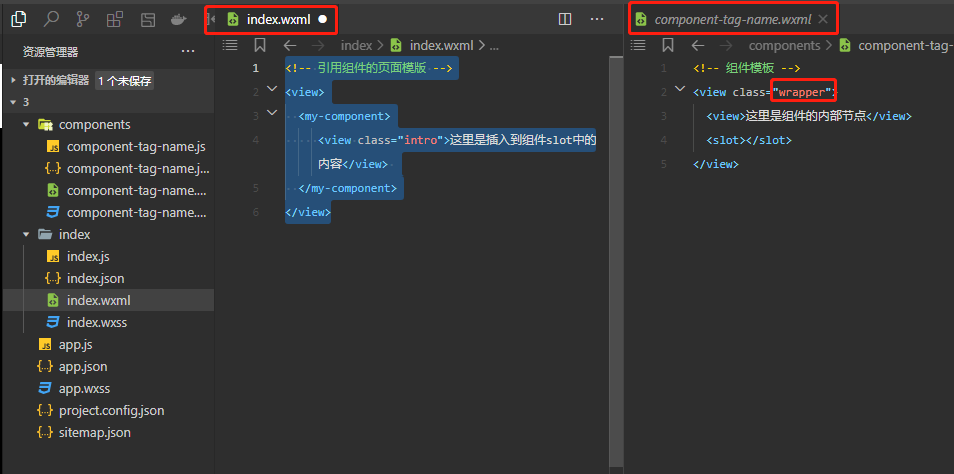Click bookmark icon in right editor toolbar
The image size is (954, 474).
click(x=668, y=44)
